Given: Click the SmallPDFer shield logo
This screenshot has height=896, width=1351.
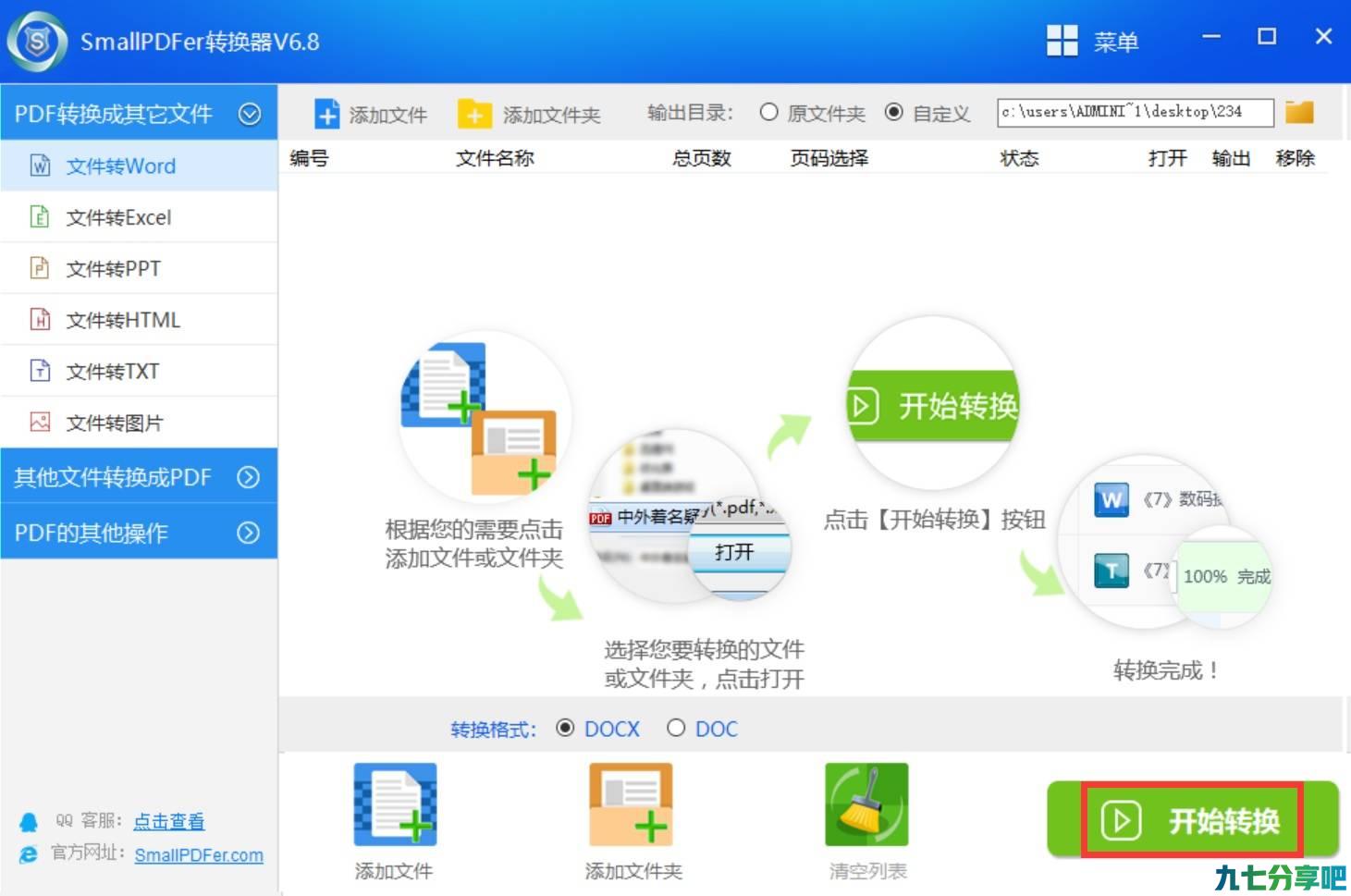Looking at the screenshot, I should point(37,42).
